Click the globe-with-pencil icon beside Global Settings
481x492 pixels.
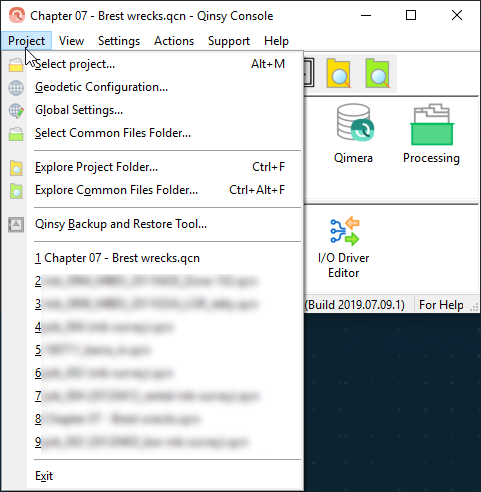(16, 111)
